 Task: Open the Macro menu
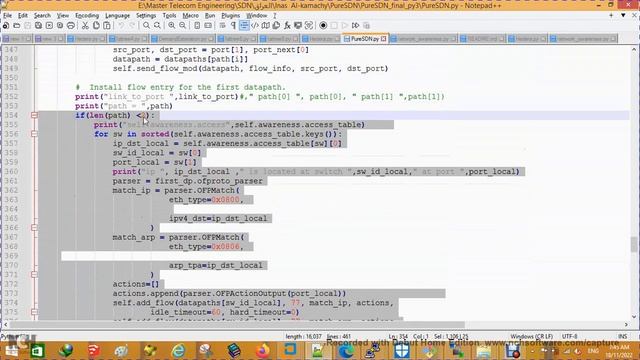click(x=190, y=16)
